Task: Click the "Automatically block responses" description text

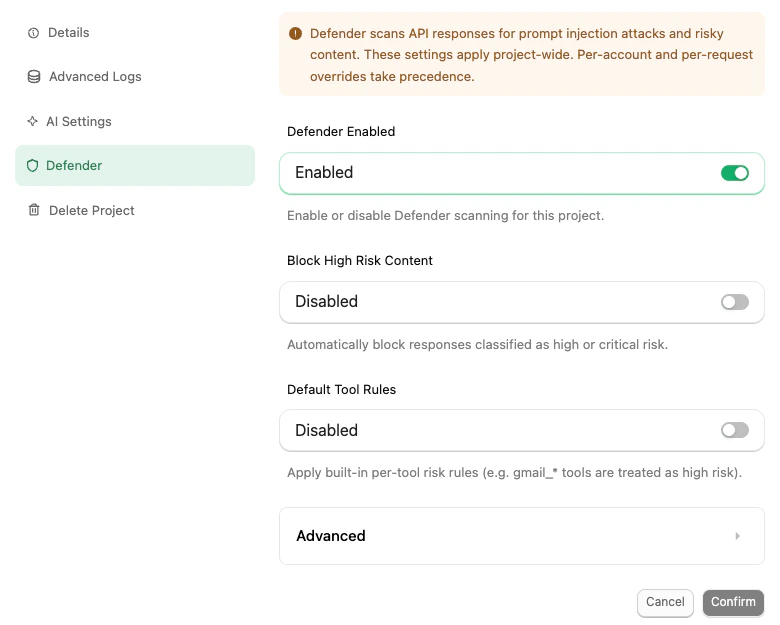Action: coord(478,344)
